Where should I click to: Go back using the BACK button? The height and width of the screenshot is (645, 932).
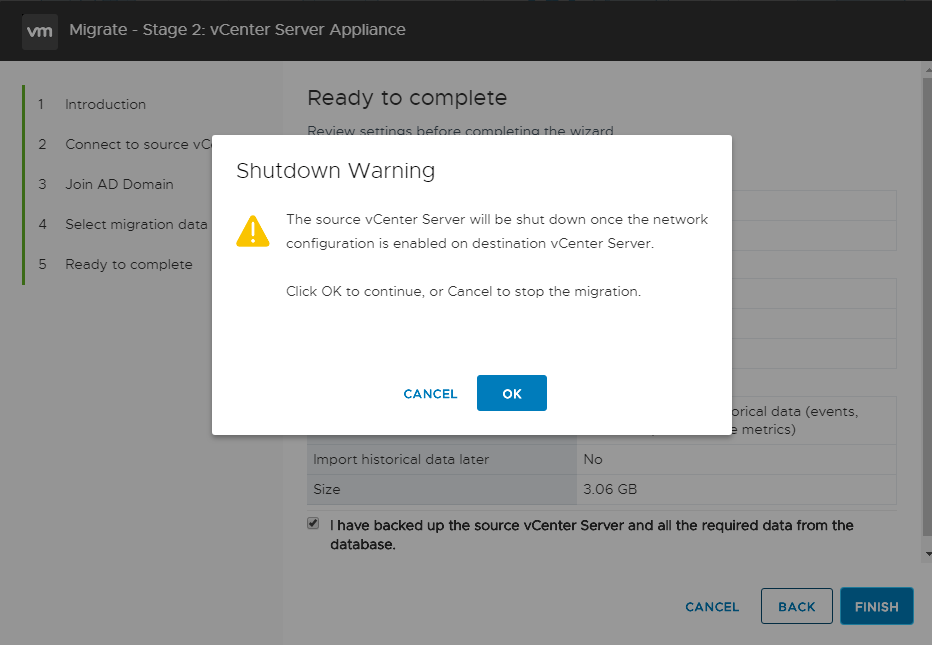tap(796, 606)
